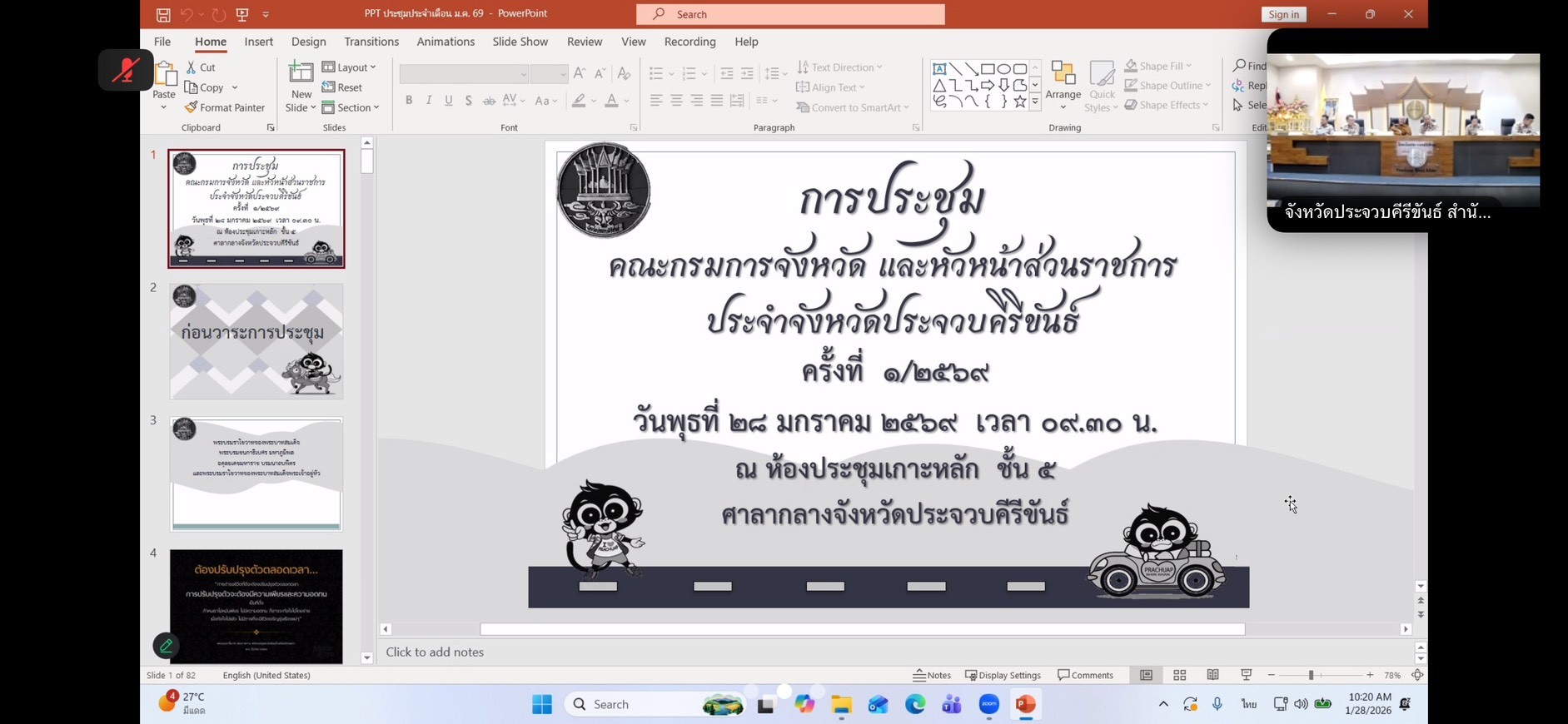Click the Format Painter icon

[x=192, y=107]
